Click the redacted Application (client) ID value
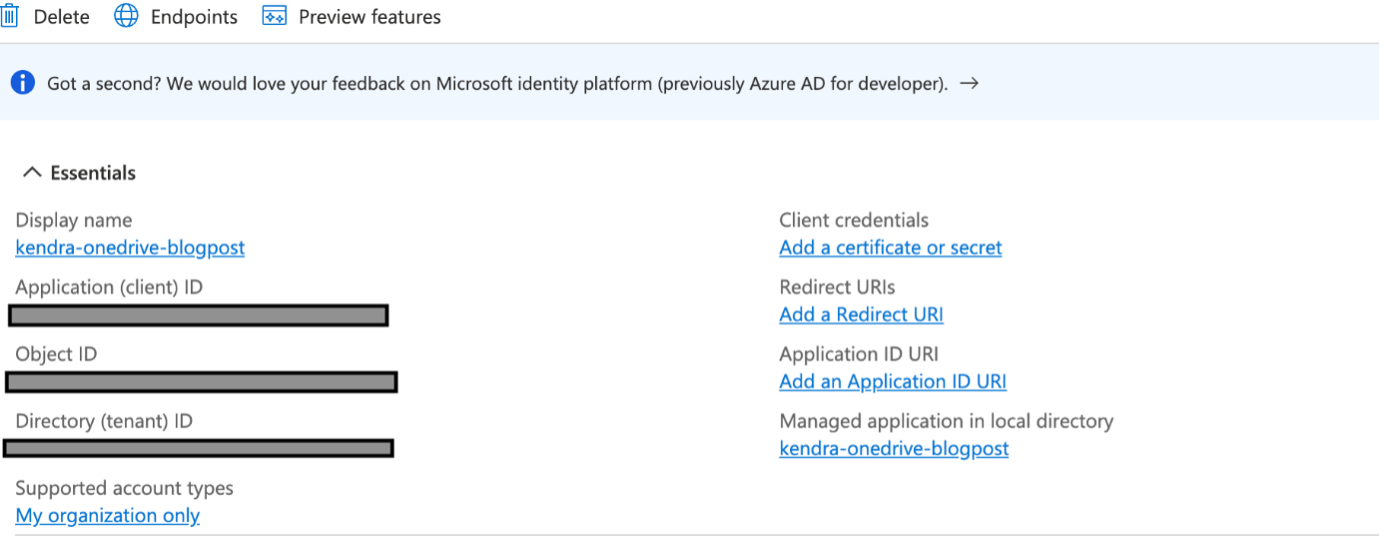The width and height of the screenshot is (1384, 546). [x=198, y=315]
